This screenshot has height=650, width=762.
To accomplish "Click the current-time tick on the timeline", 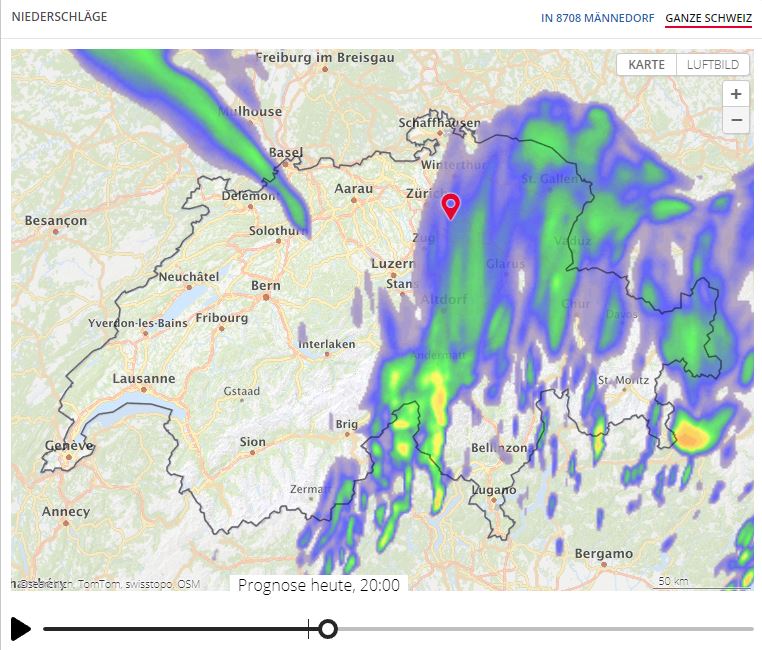I will tap(308, 629).
